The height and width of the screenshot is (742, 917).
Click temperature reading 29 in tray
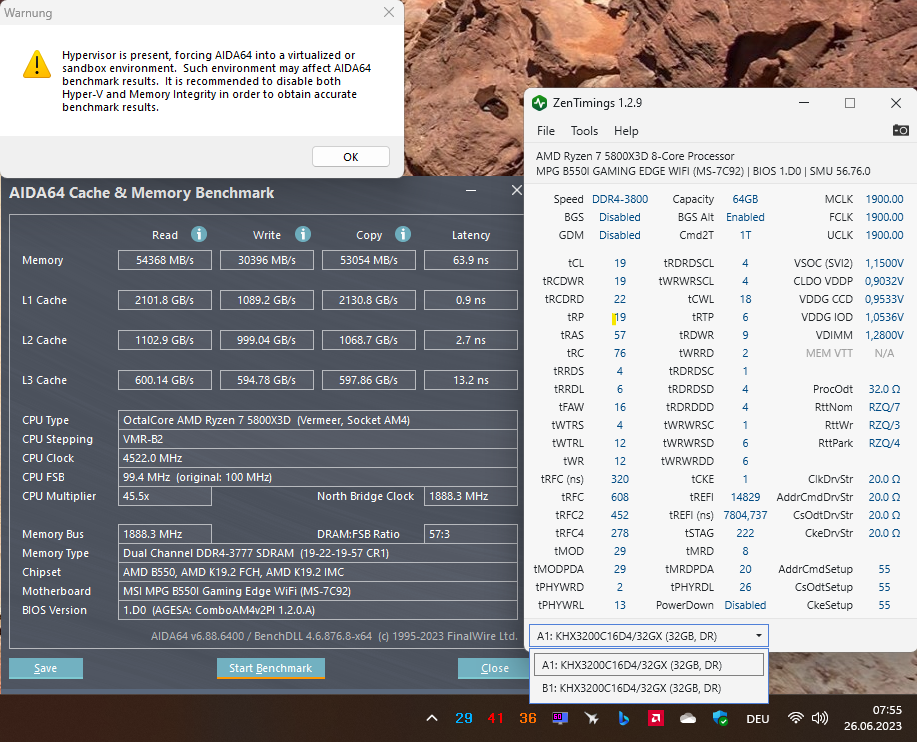[464, 718]
